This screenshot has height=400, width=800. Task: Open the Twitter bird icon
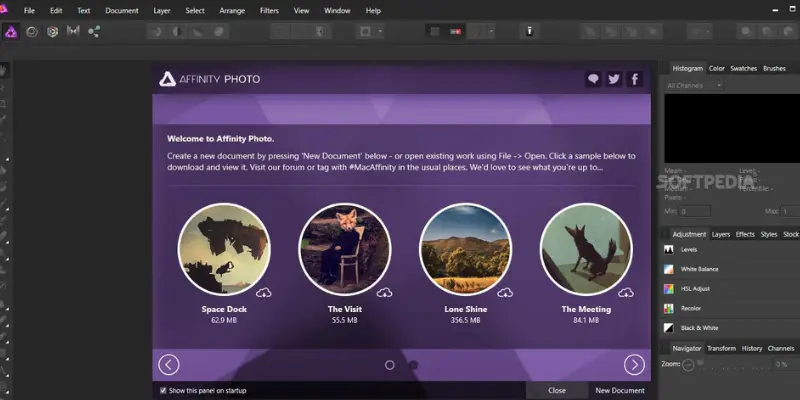[x=614, y=79]
